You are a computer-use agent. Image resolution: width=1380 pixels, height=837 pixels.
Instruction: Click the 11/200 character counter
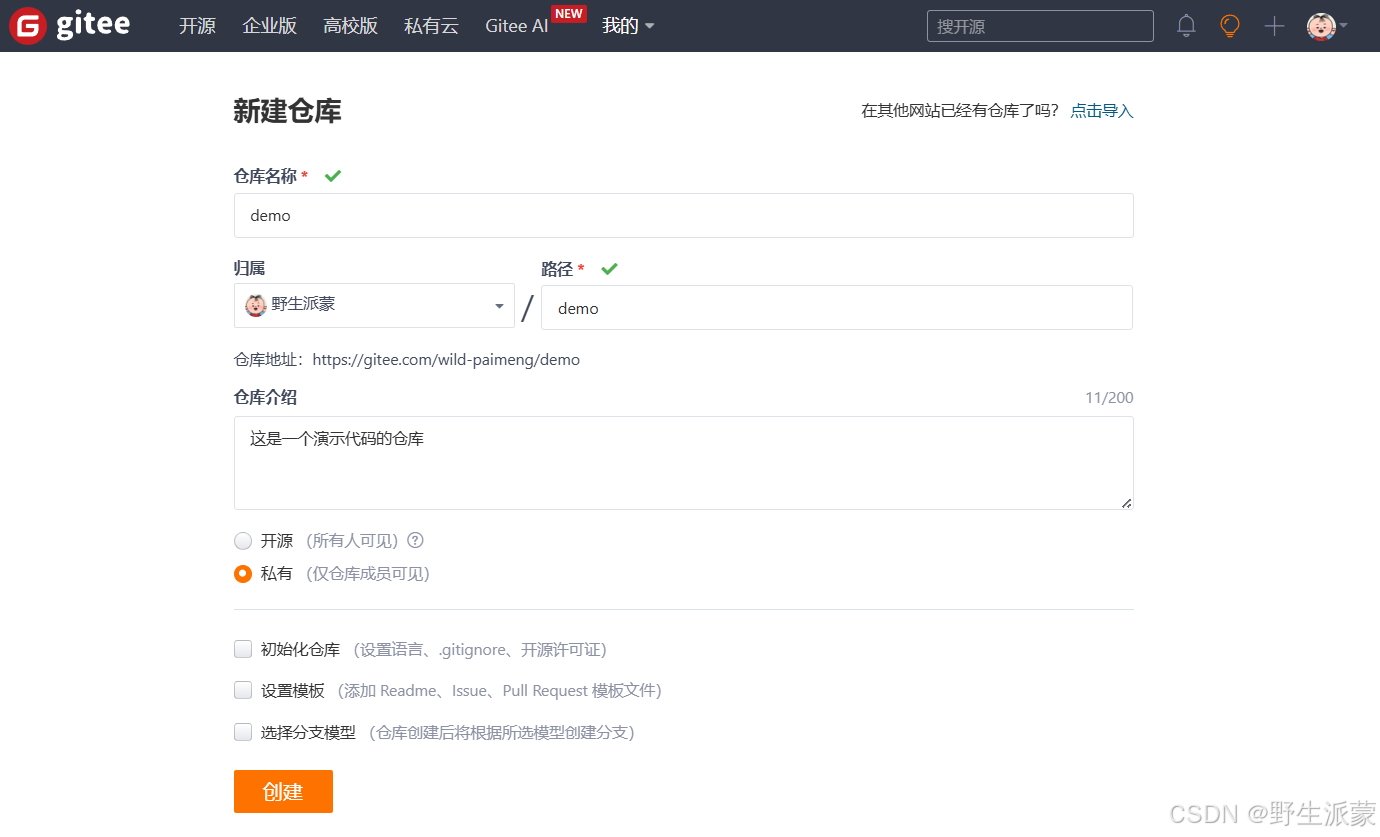pos(1110,398)
